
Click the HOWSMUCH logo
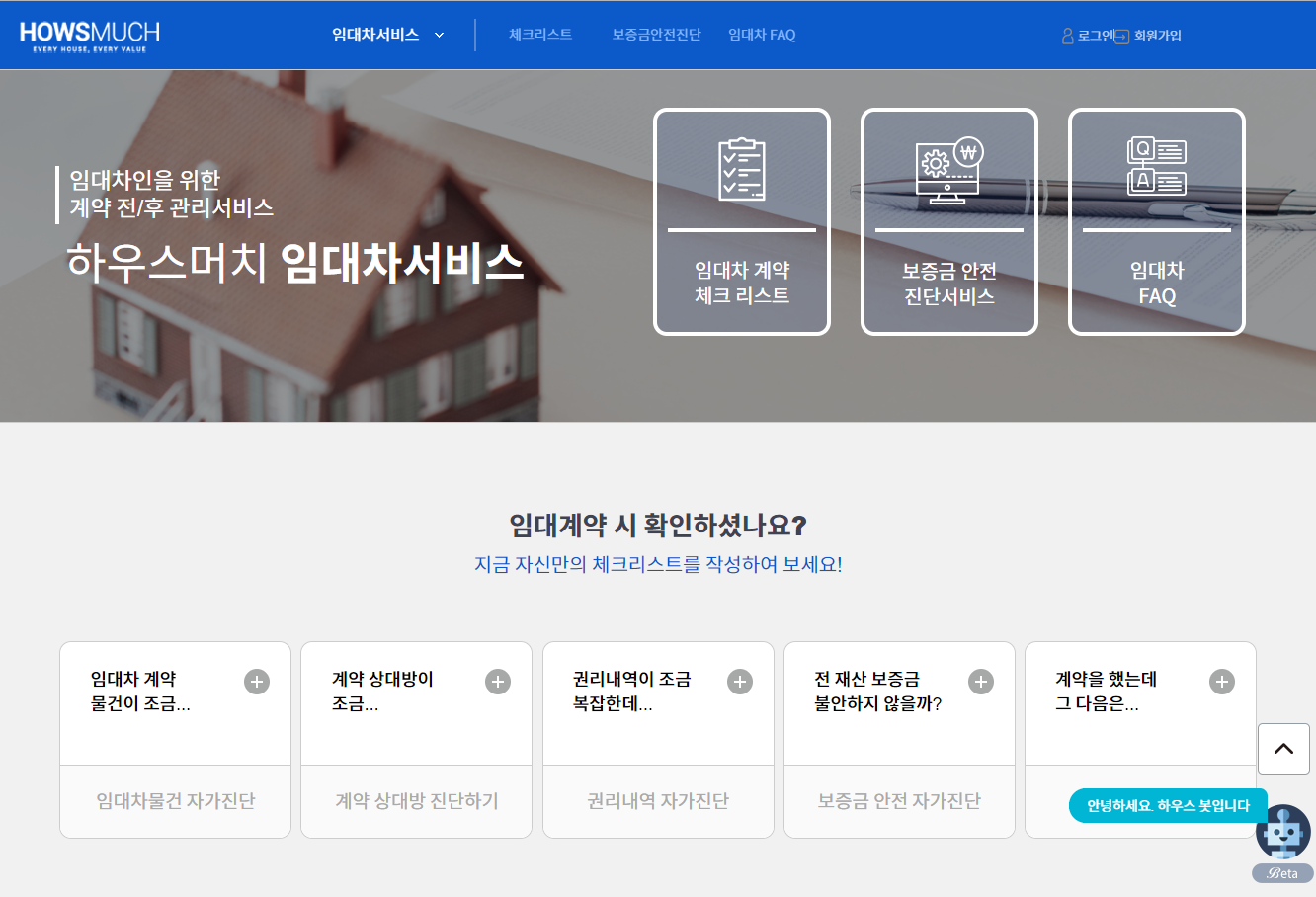pos(90,35)
